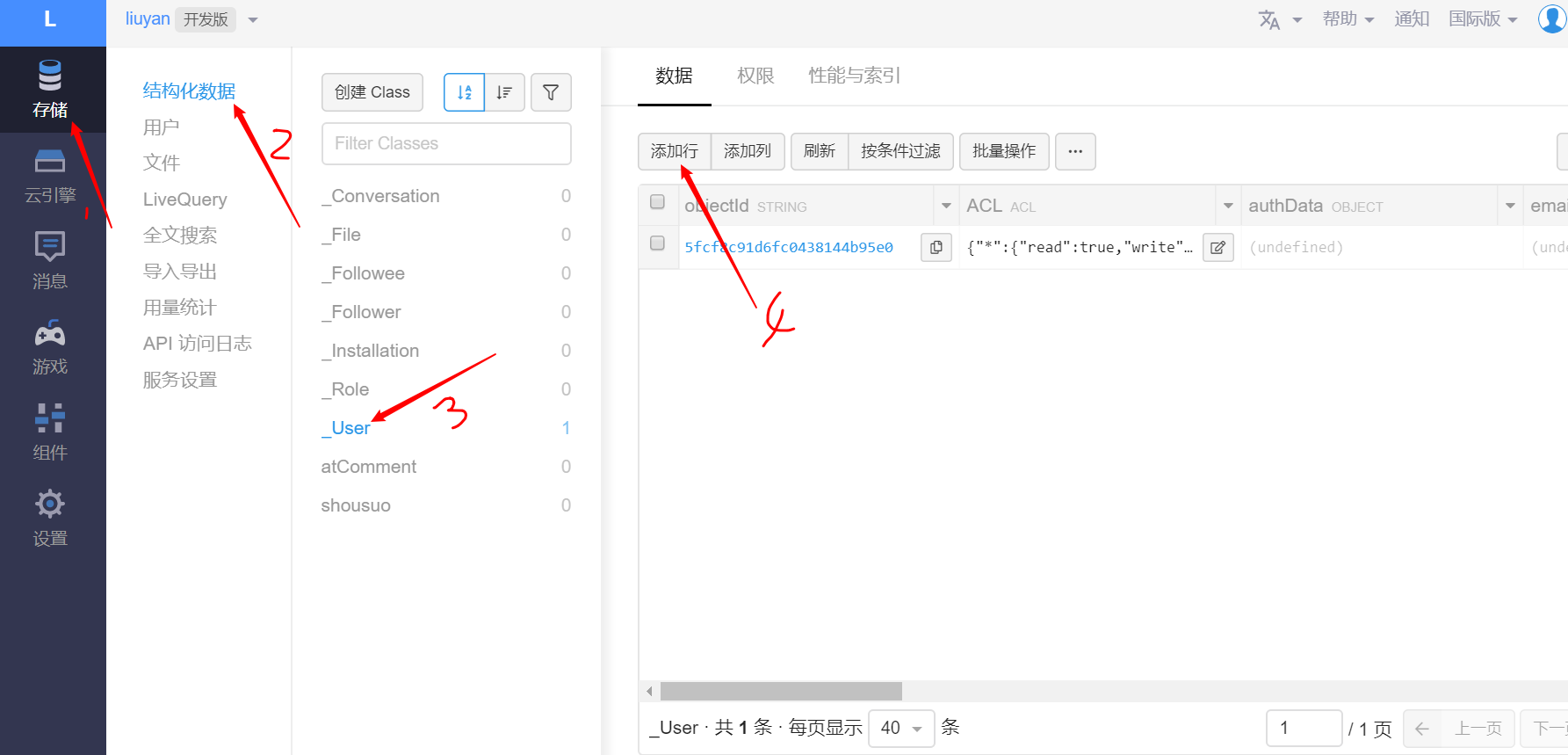Switch to the 性能与索引 tab
Viewport: 1568px width, 755px height.
(854, 76)
